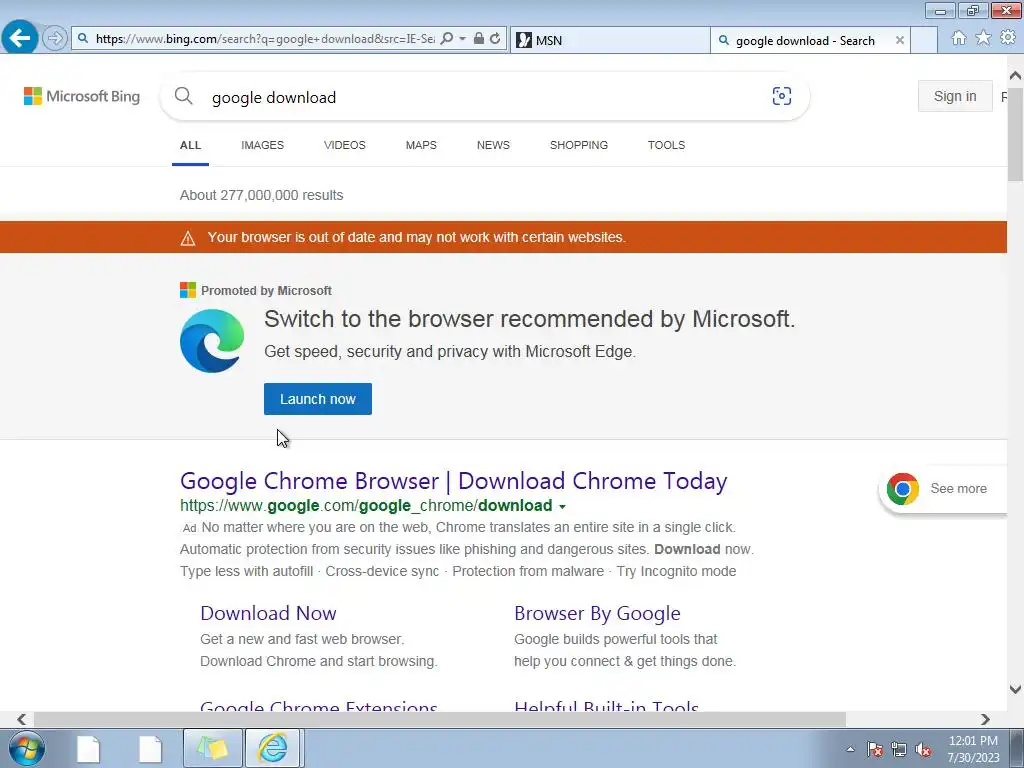
Task: Open the file explorer taskbar icon
Action: click(212, 748)
